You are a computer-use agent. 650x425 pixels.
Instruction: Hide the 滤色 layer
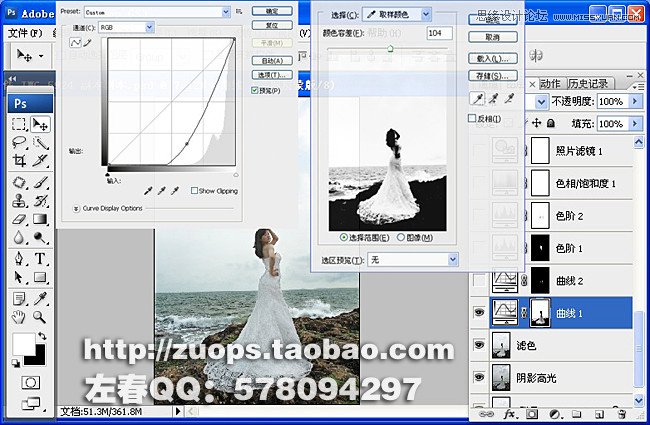[479, 345]
